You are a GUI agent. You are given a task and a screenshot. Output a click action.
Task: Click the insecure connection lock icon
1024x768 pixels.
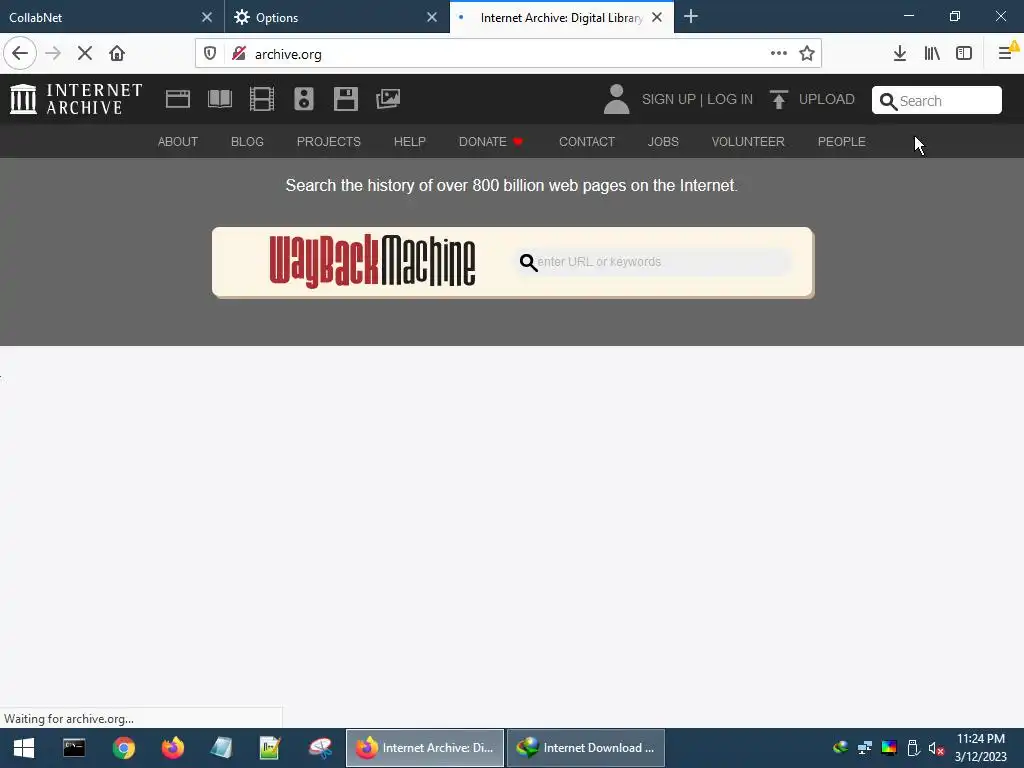coord(239,54)
